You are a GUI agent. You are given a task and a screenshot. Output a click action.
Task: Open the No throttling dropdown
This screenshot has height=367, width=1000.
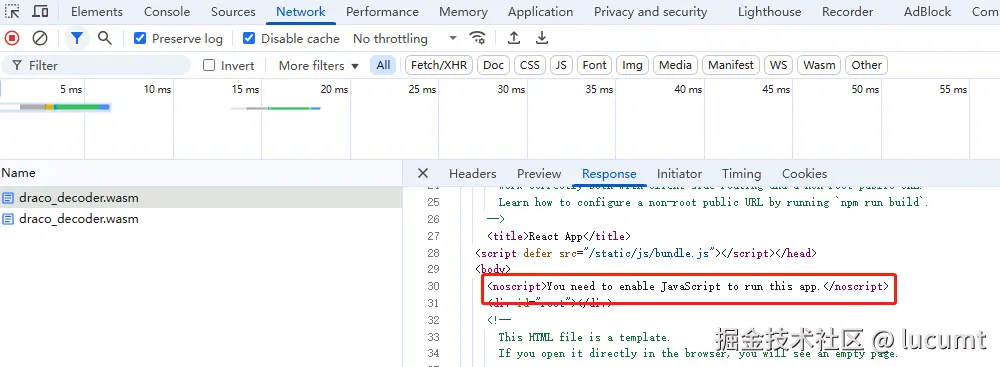click(405, 38)
